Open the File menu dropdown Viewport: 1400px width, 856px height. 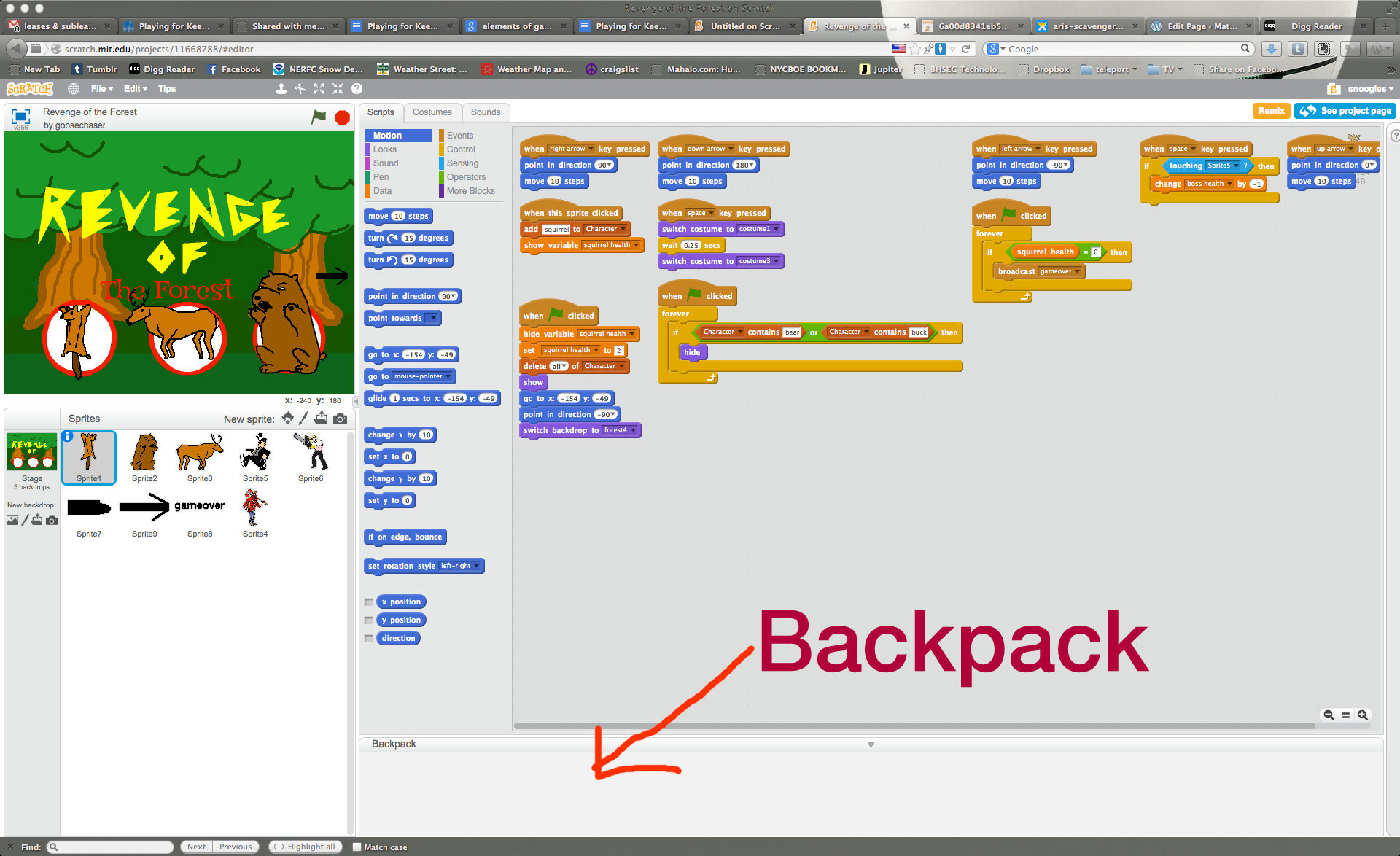point(101,89)
